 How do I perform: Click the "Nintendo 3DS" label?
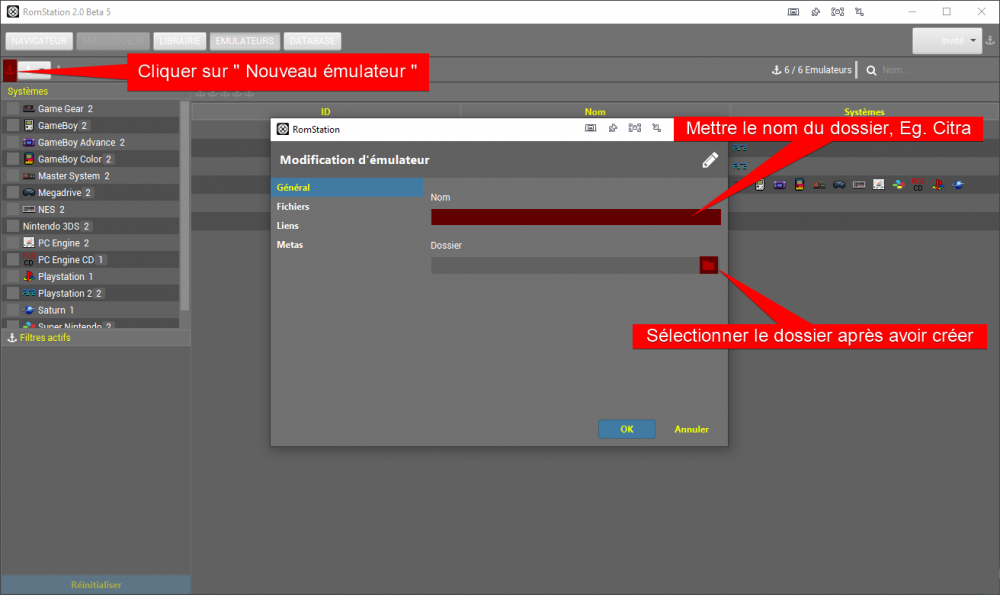tap(51, 226)
